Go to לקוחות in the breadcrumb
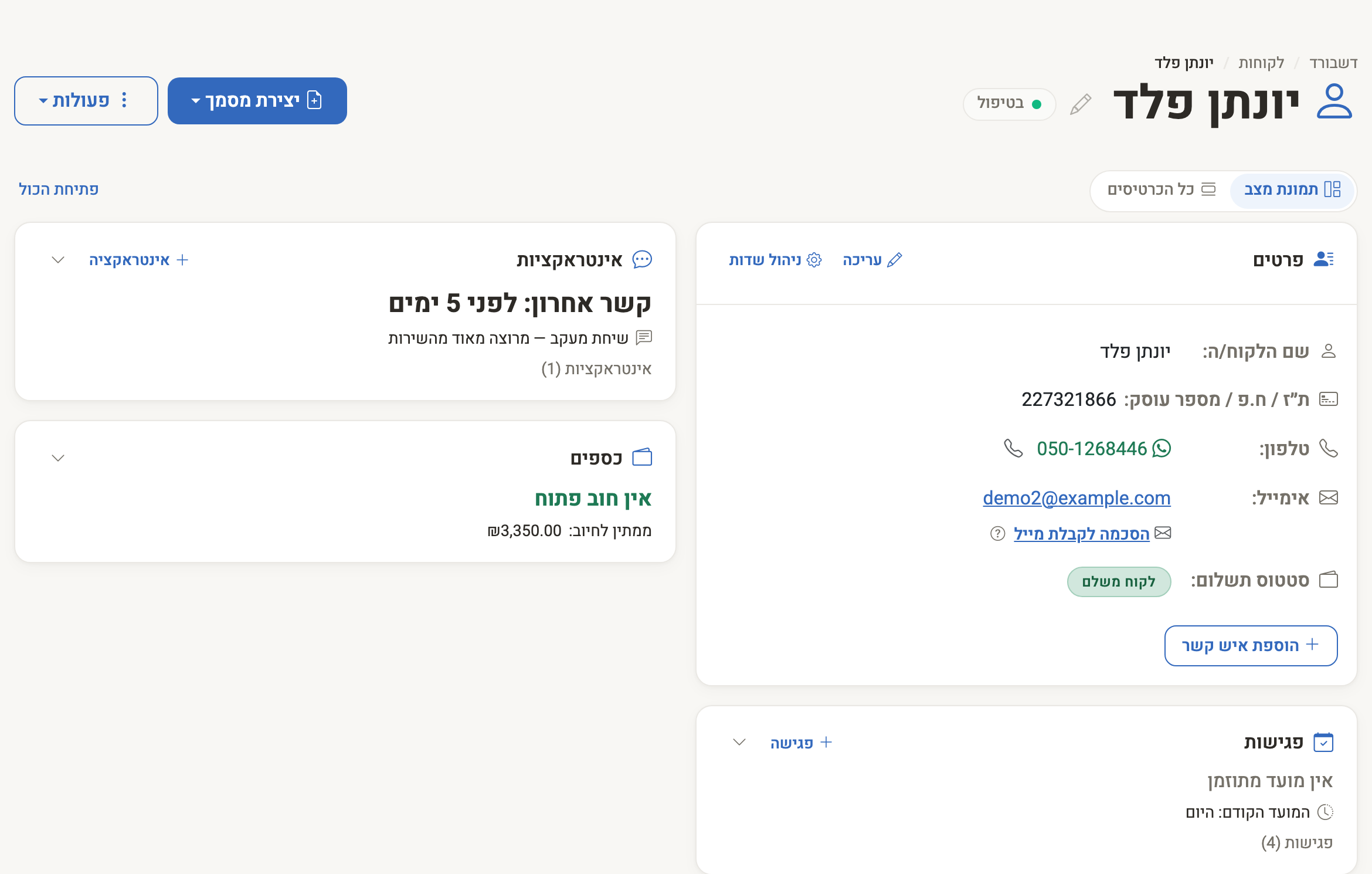1372x874 pixels. [1261, 63]
